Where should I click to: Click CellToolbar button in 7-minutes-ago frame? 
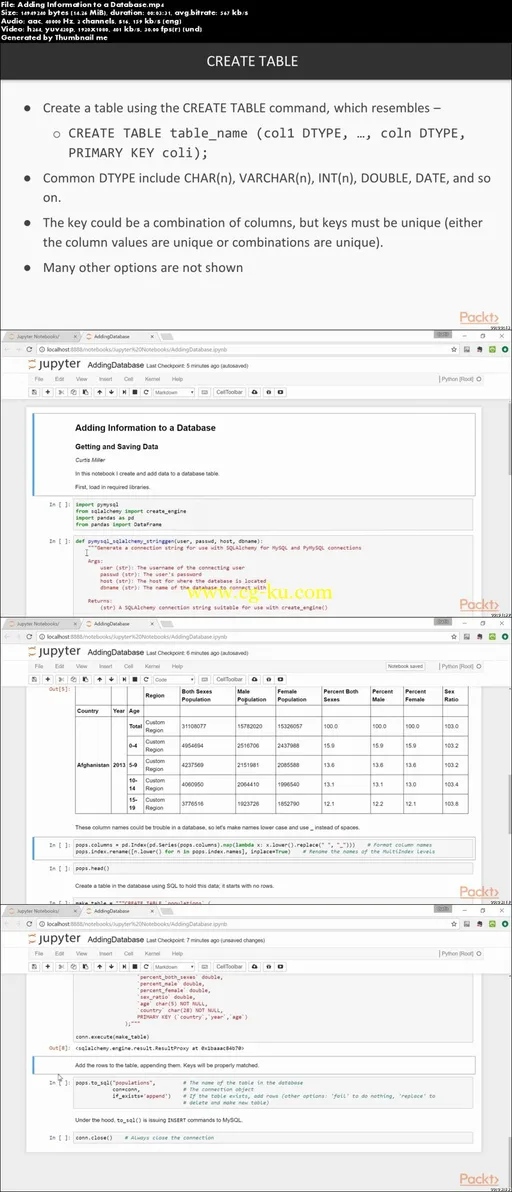click(229, 965)
